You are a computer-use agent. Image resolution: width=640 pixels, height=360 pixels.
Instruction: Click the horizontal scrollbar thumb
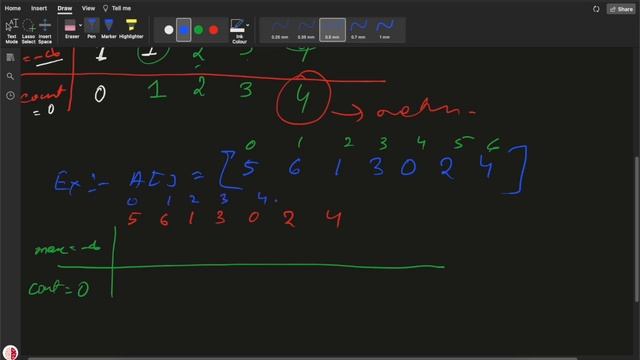302,358
